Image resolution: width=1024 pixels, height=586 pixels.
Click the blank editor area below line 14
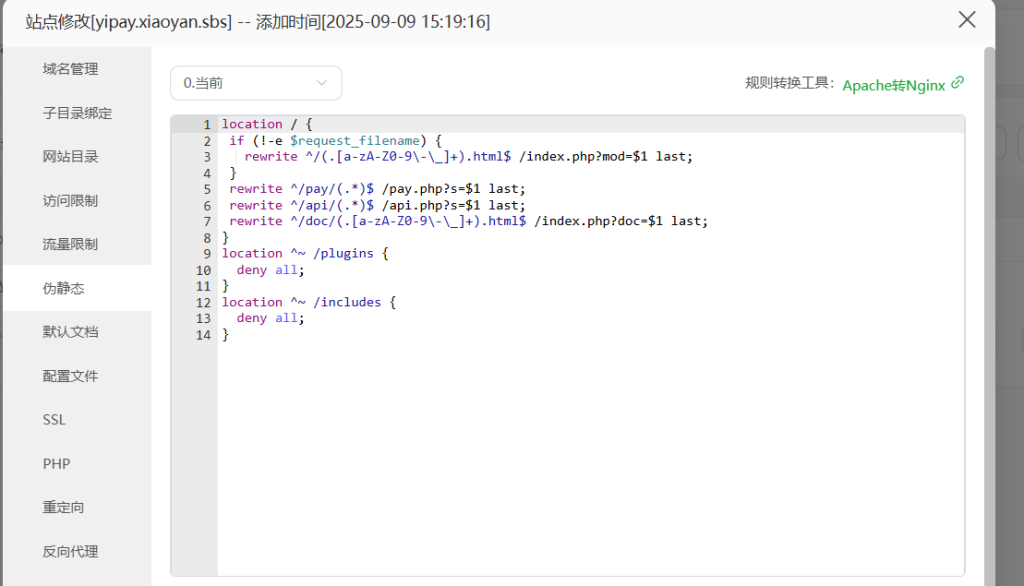[590, 450]
